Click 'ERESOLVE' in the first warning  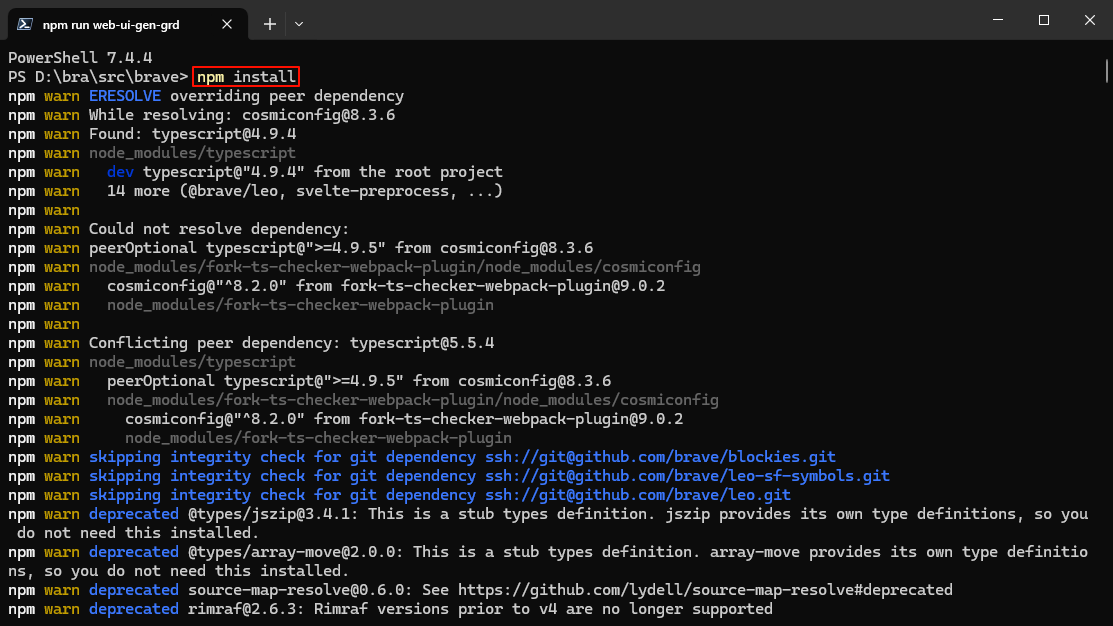pyautogui.click(x=125, y=96)
